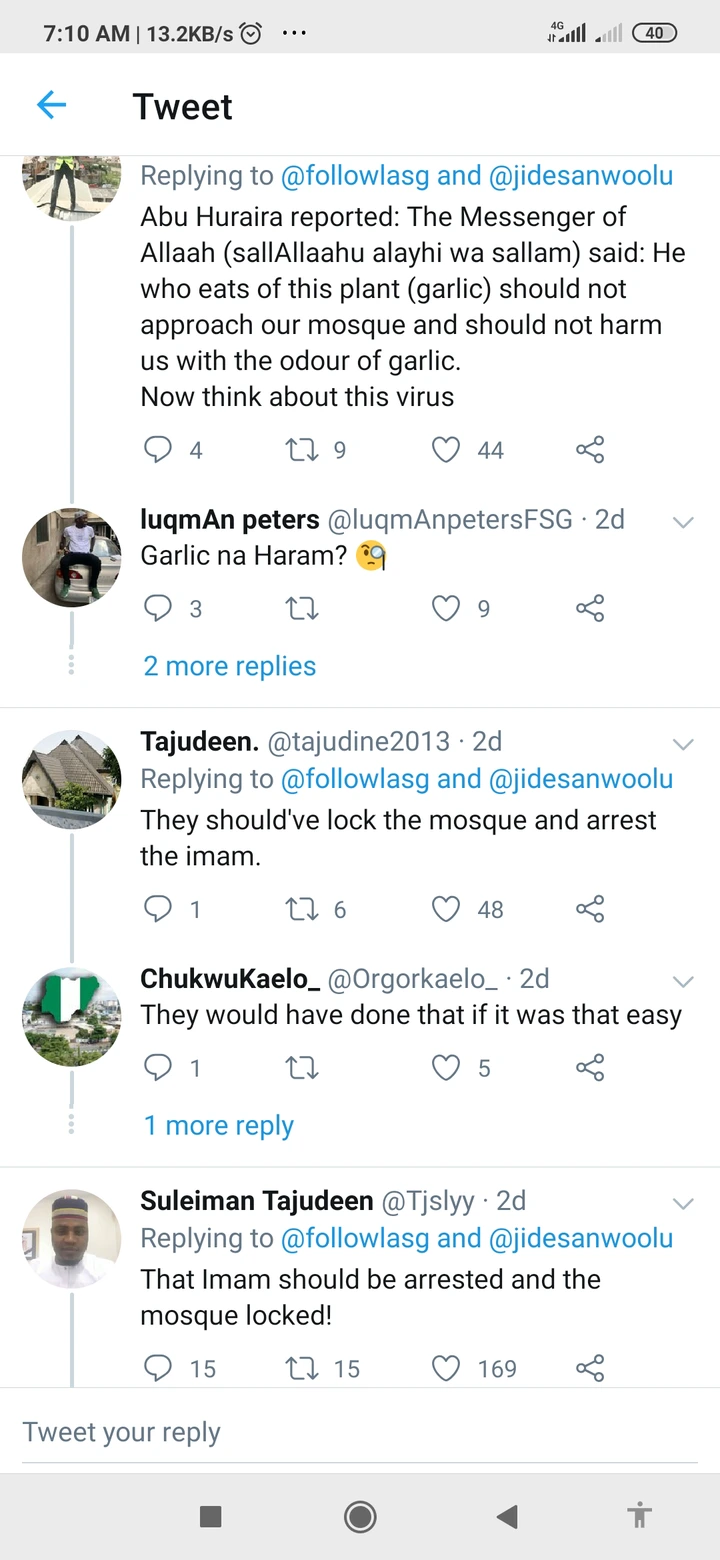Retweet Tajudeen's tweet about locking the mosque
Image resolution: width=720 pixels, height=1560 pixels.
(301, 909)
